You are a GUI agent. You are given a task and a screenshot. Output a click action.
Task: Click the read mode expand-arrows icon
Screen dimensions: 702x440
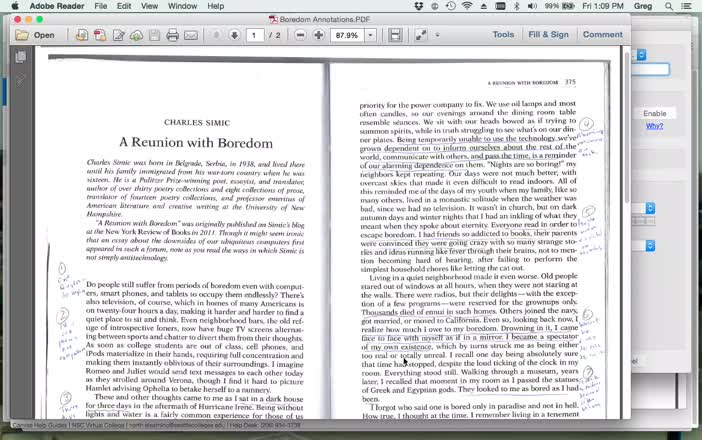tap(421, 35)
